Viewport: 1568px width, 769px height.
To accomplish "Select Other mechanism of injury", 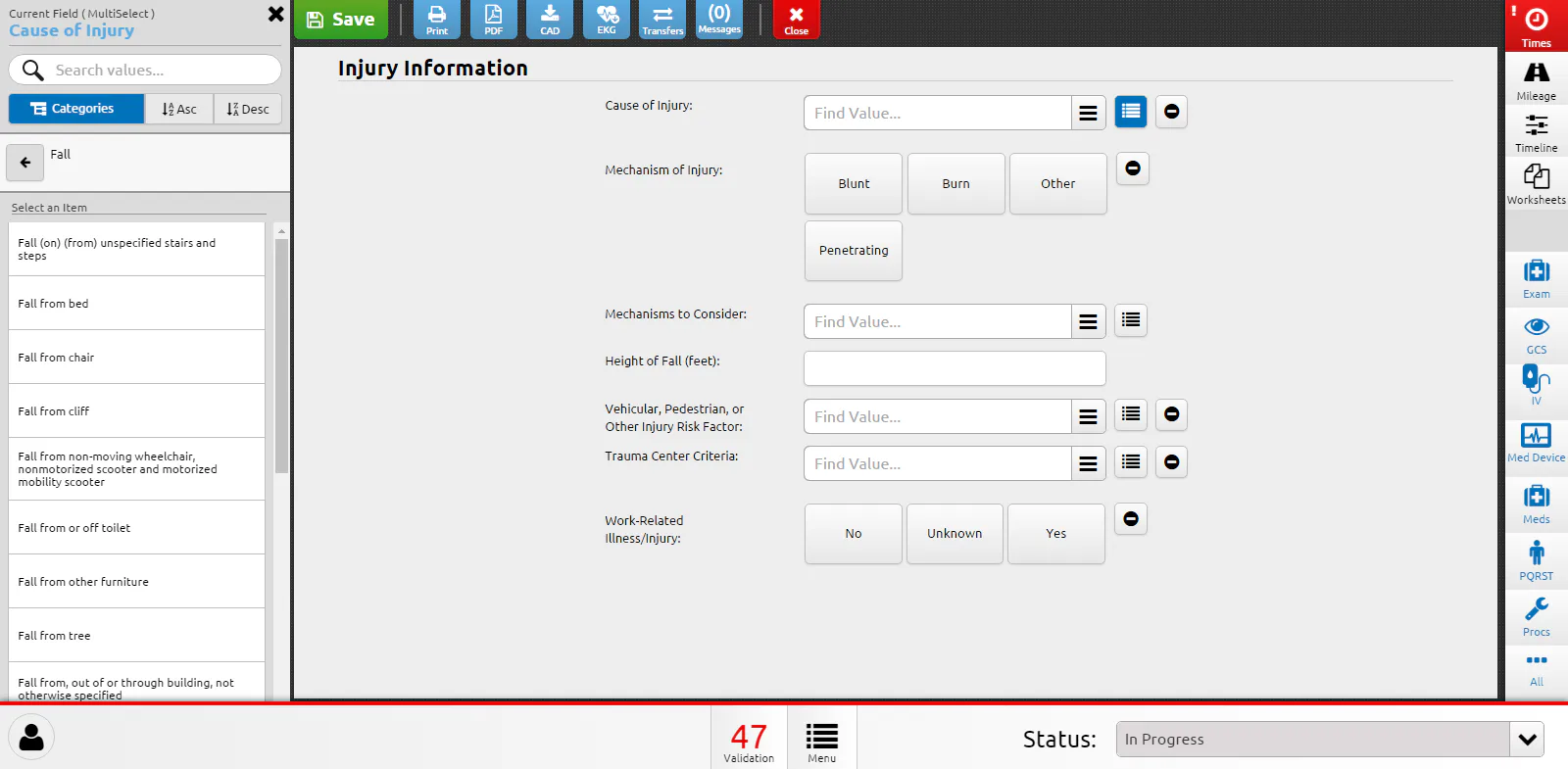I will 1058,184.
